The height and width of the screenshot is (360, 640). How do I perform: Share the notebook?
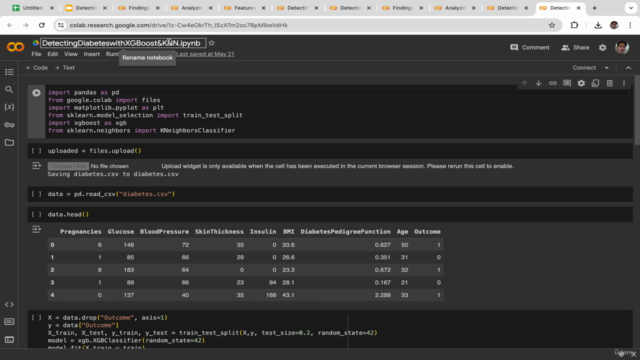(575, 47)
